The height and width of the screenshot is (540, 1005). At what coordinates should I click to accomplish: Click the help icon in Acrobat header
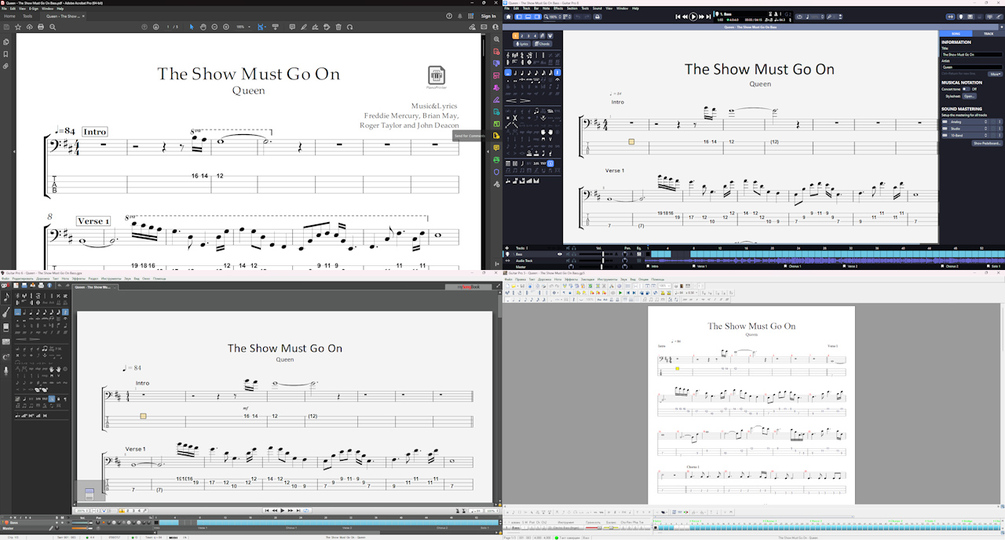coord(449,16)
